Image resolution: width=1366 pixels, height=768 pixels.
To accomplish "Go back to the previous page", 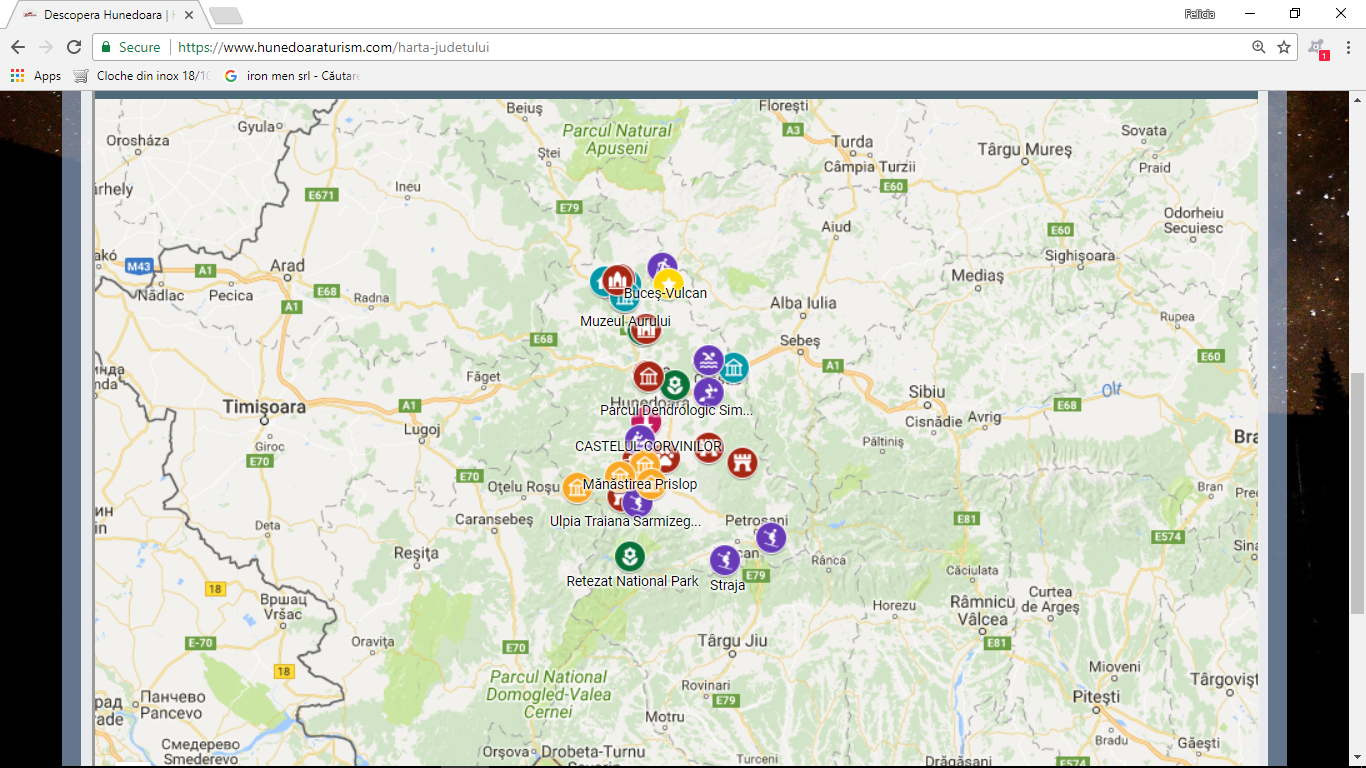I will (18, 47).
